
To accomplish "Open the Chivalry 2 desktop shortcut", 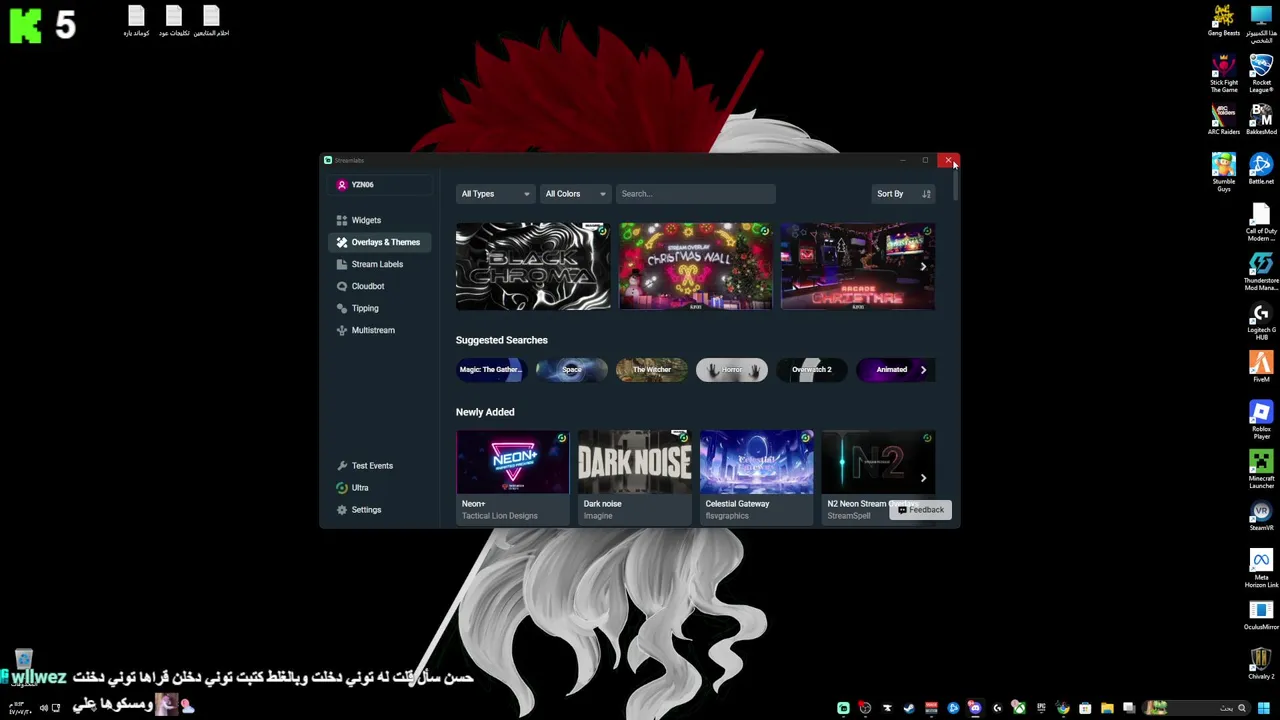I will point(1261,662).
